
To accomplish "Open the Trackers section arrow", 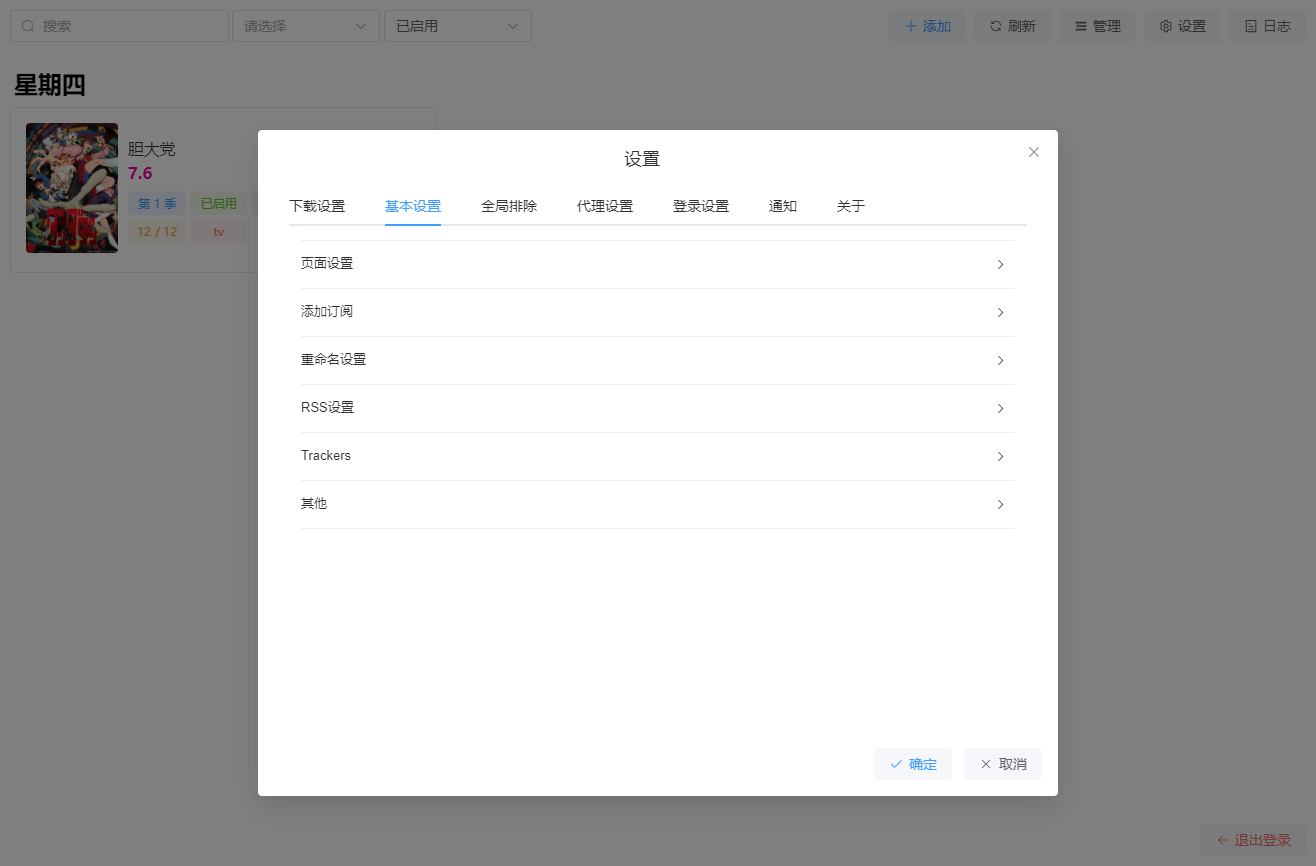I will point(1000,457).
